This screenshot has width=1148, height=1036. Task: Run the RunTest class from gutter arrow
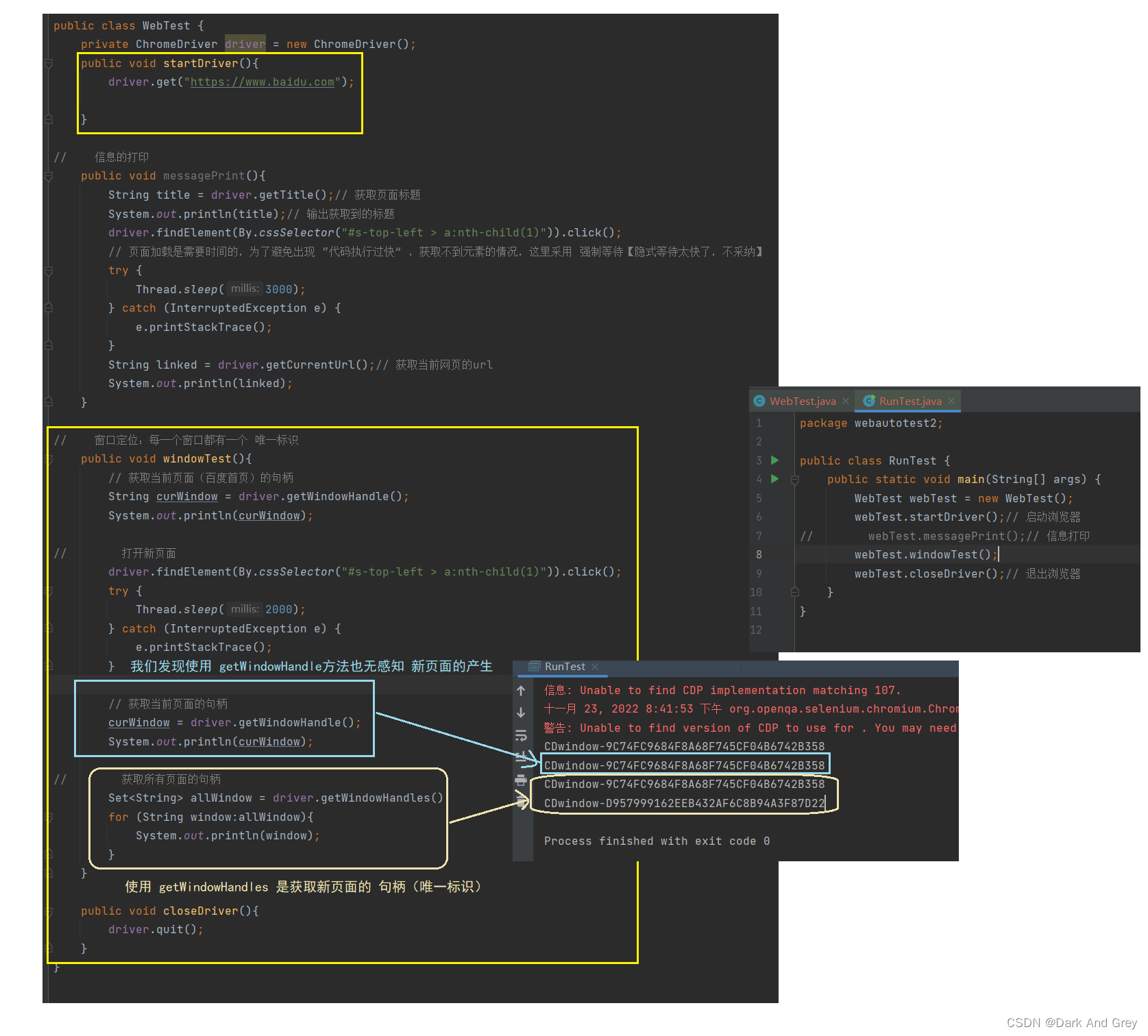point(774,460)
